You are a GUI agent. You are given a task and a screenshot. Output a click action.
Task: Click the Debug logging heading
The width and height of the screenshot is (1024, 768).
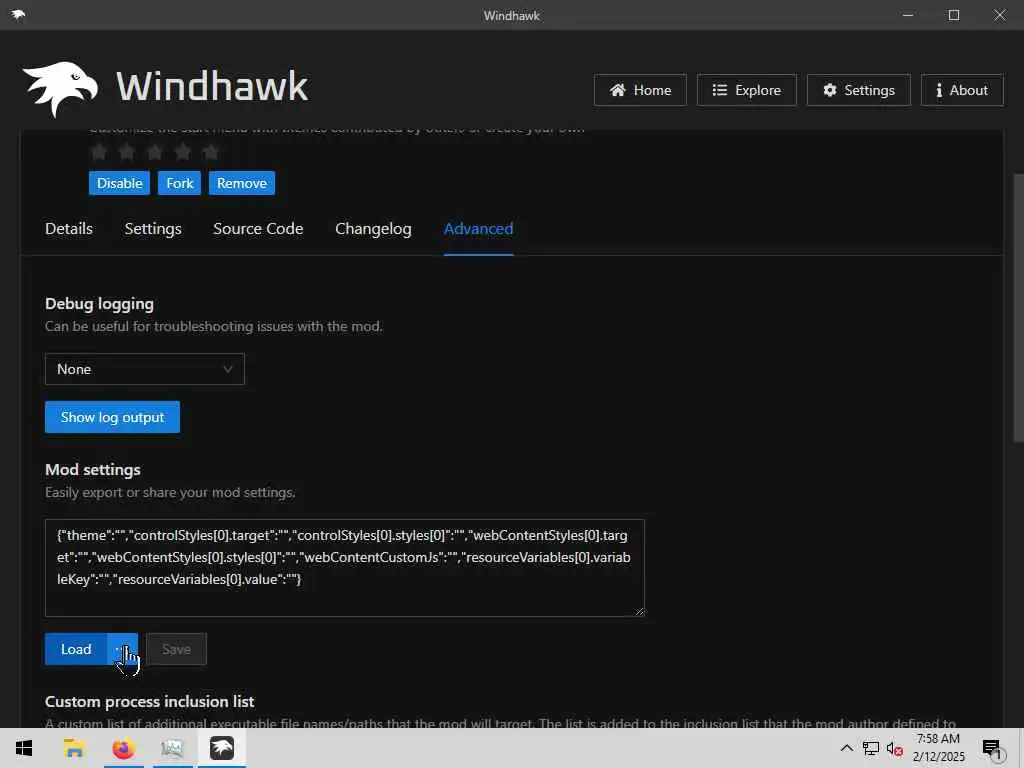(x=99, y=304)
